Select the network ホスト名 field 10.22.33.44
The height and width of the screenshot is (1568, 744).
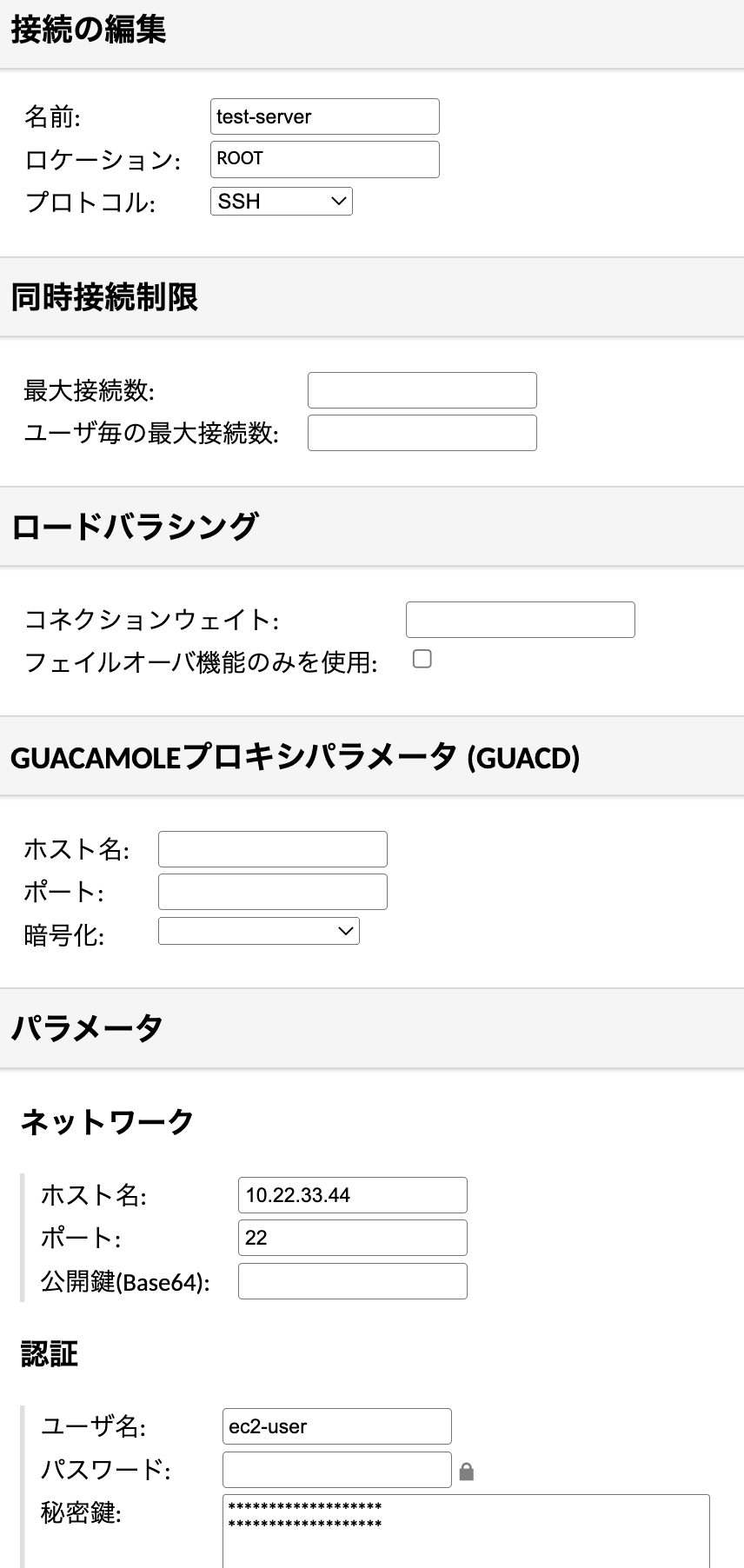coord(352,1195)
